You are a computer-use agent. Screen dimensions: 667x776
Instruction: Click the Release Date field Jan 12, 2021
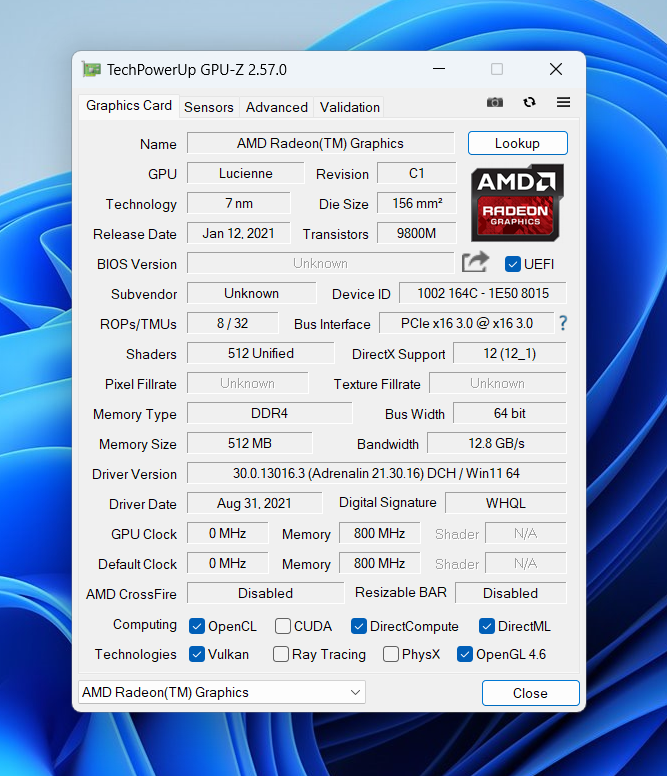[238, 233]
